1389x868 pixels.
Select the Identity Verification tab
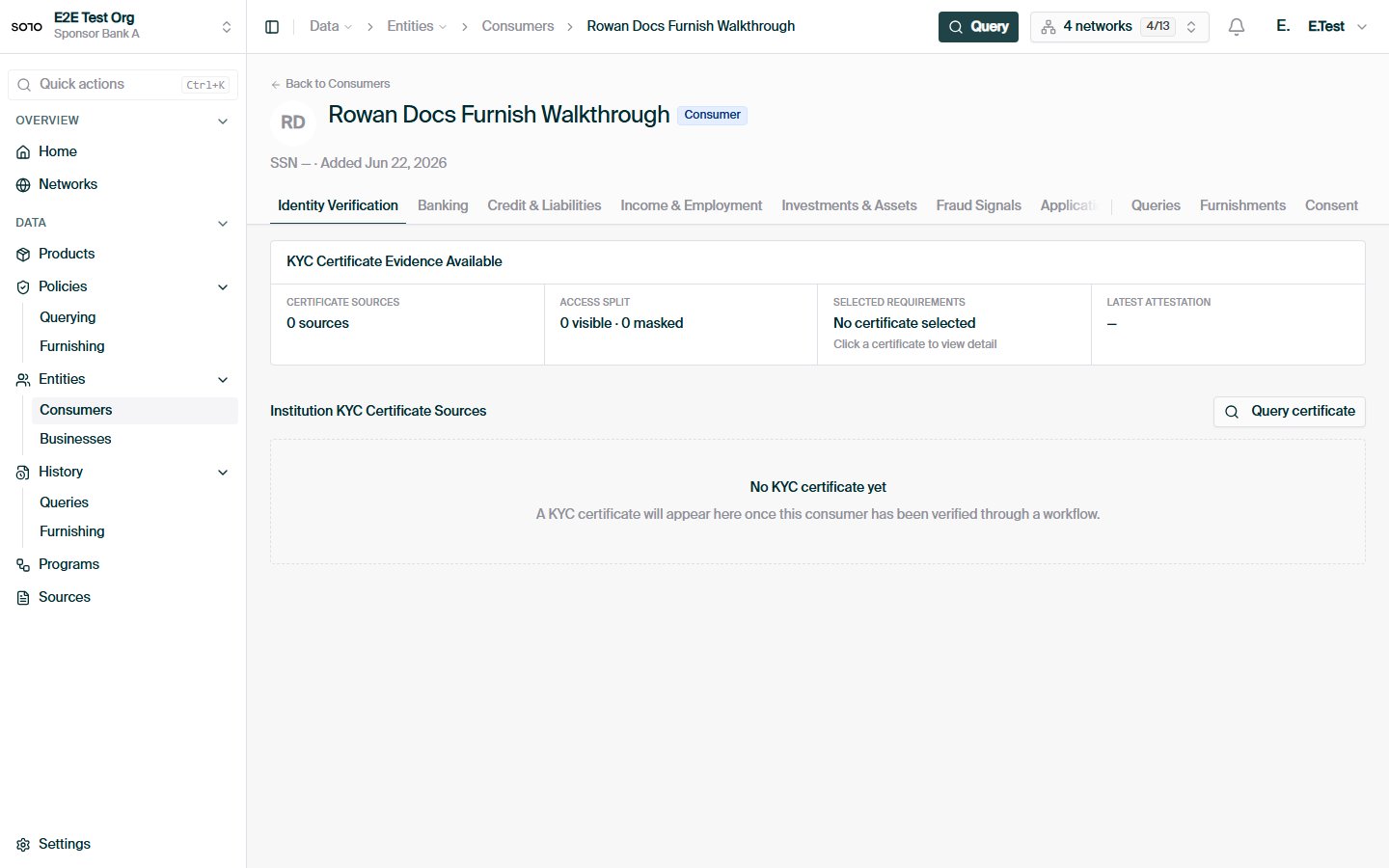pyautogui.click(x=338, y=205)
